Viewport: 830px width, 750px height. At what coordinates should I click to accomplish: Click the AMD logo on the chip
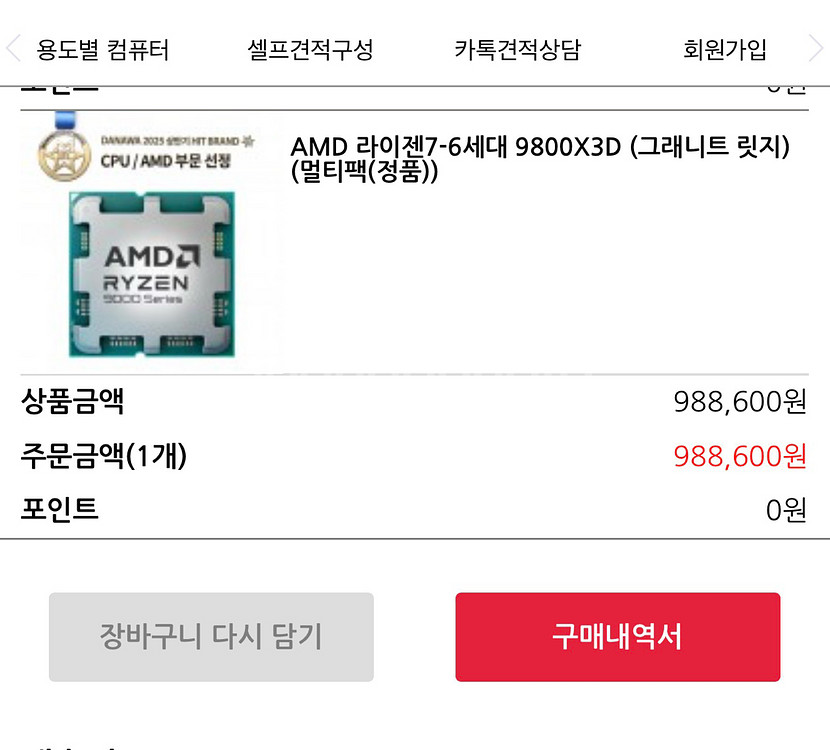[x=152, y=255]
